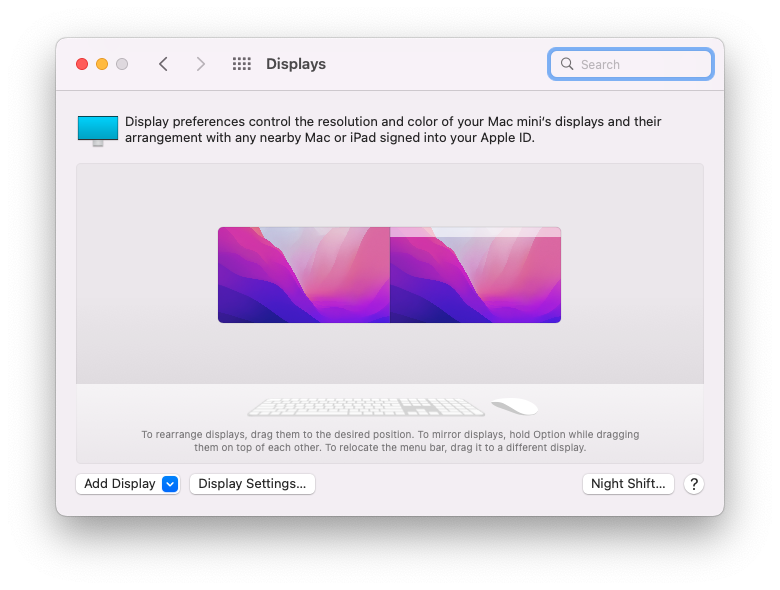Click the blue monitor Displays icon
The image size is (780, 590).
[98, 130]
